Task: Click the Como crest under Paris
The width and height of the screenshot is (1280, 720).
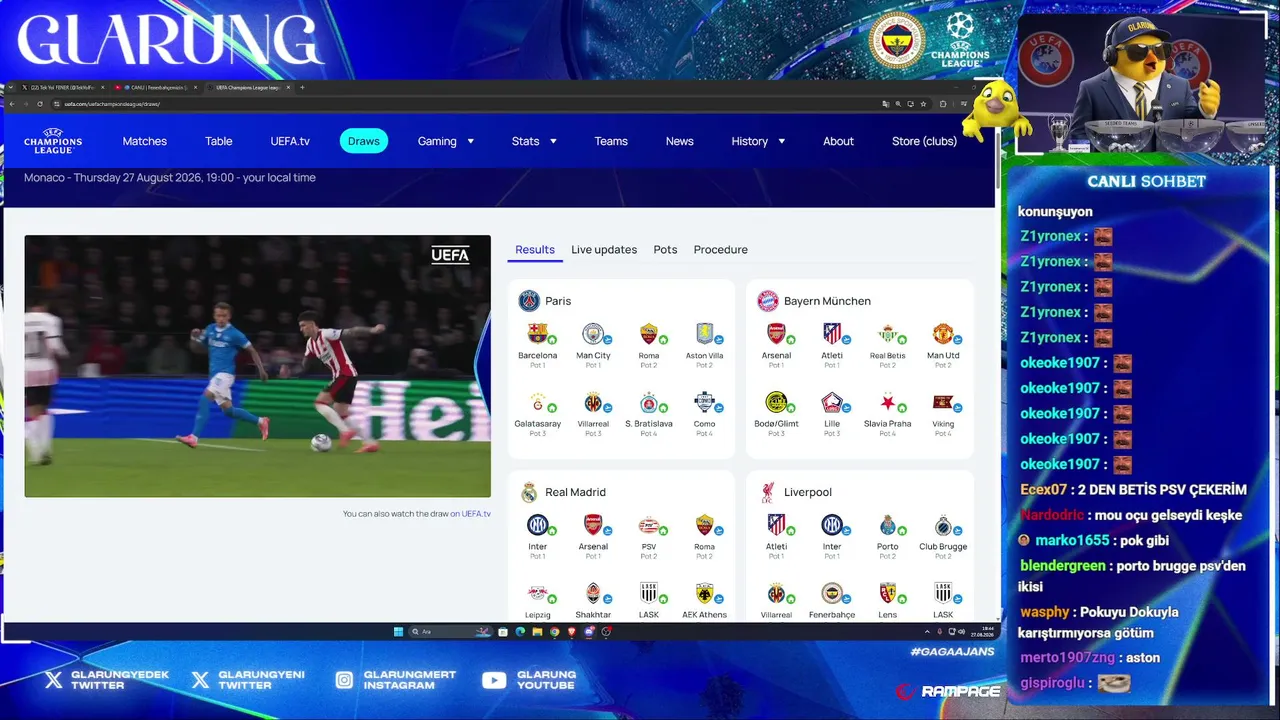Action: click(x=704, y=402)
